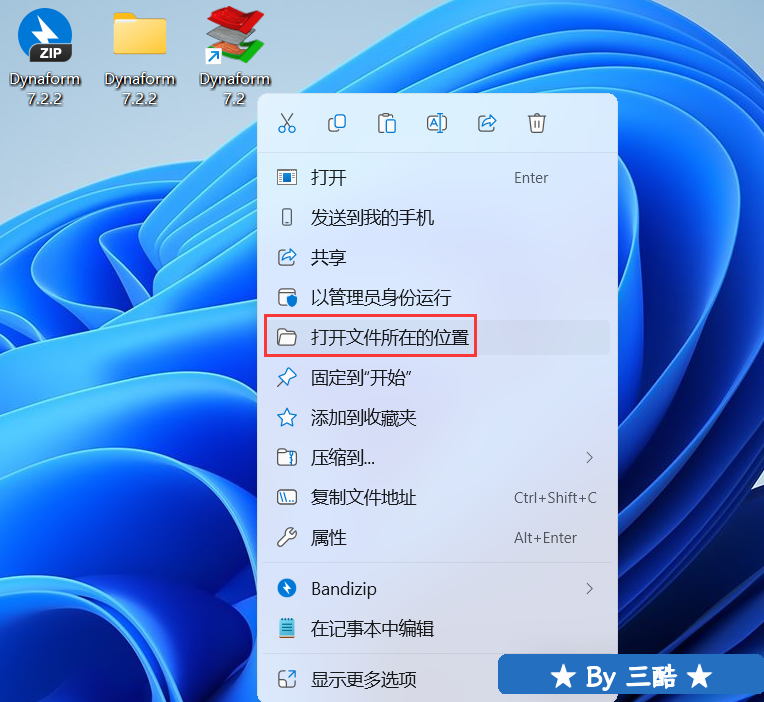The image size is (764, 702).
Task: Select 以管理员身份运行 option
Action: pyautogui.click(x=437, y=298)
